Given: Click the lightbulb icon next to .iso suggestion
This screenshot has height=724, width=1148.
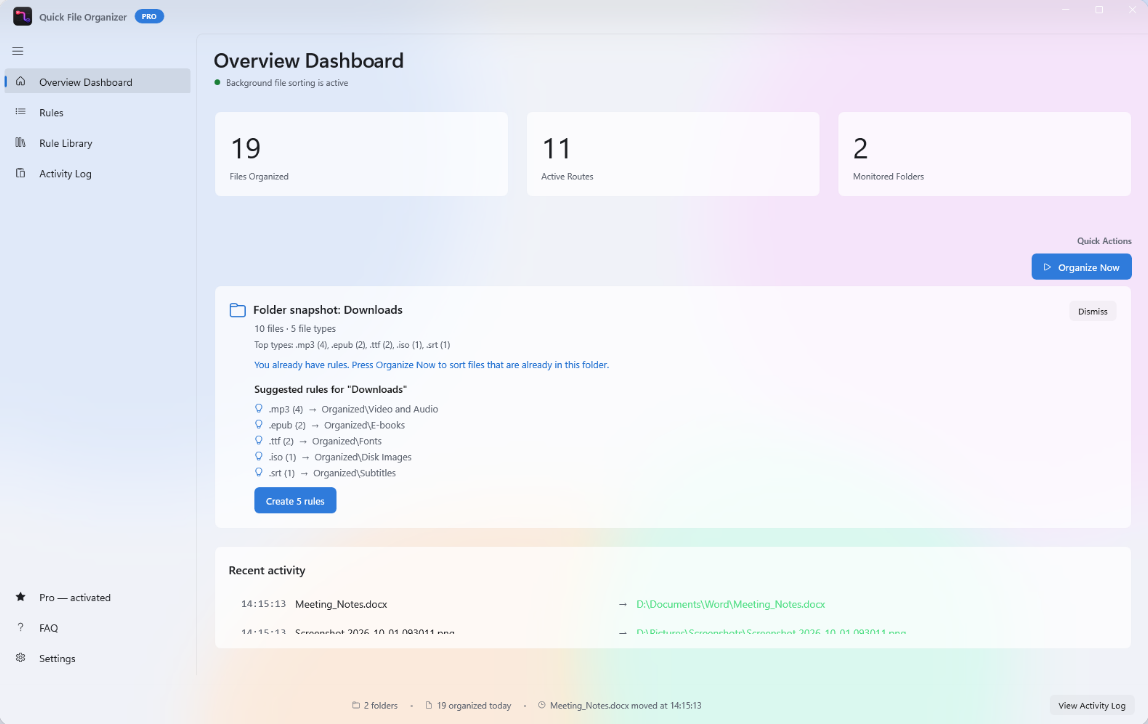Looking at the screenshot, I should (x=258, y=457).
